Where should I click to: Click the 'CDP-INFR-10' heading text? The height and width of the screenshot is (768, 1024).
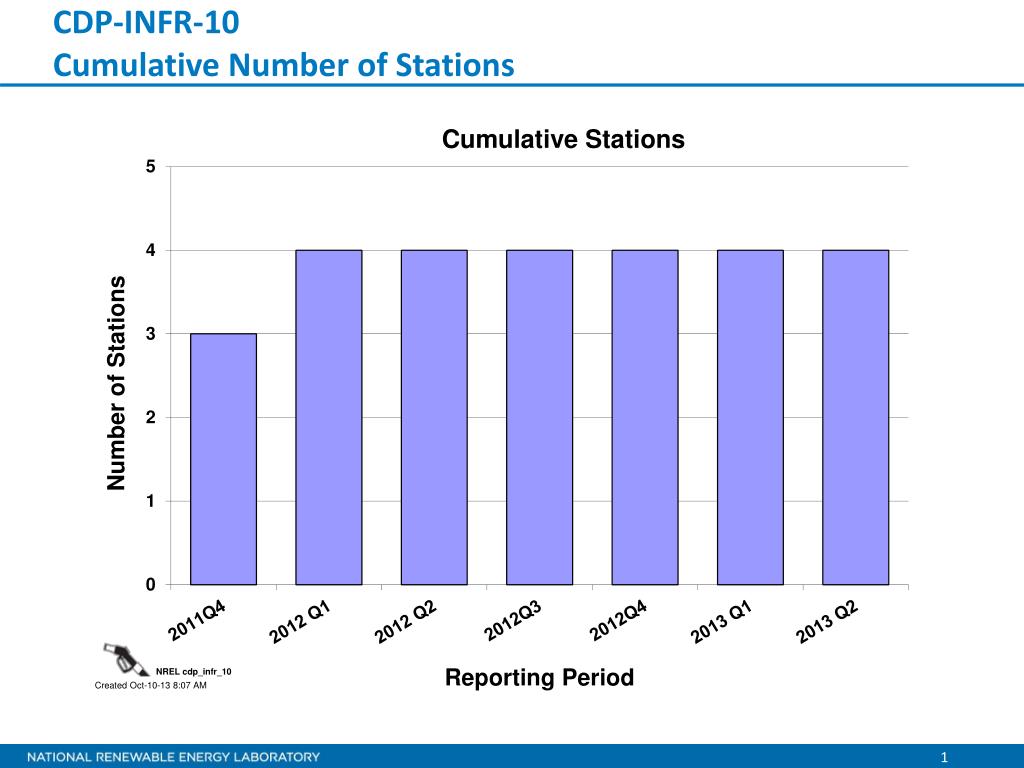click(146, 22)
